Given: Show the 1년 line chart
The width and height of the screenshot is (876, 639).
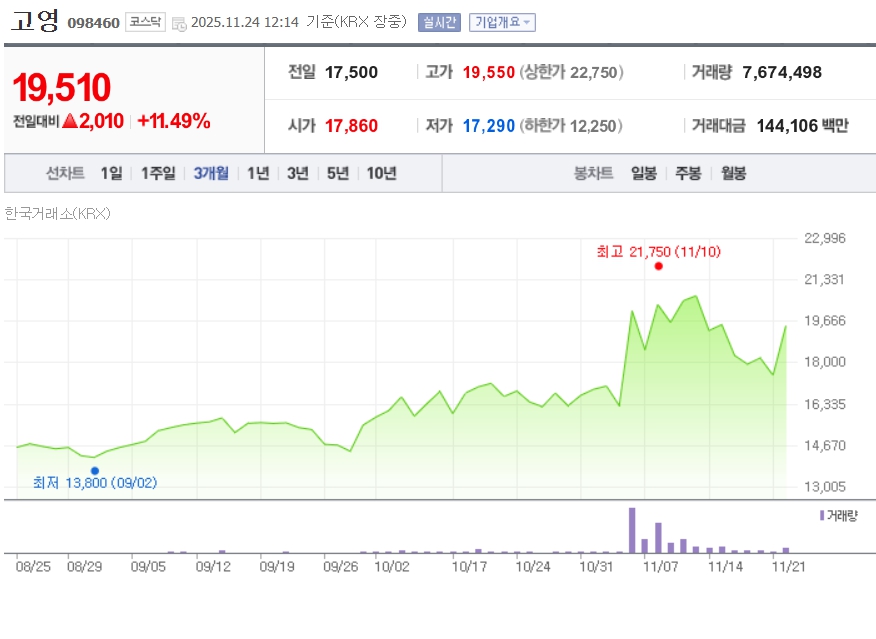Looking at the screenshot, I should pyautogui.click(x=258, y=173).
